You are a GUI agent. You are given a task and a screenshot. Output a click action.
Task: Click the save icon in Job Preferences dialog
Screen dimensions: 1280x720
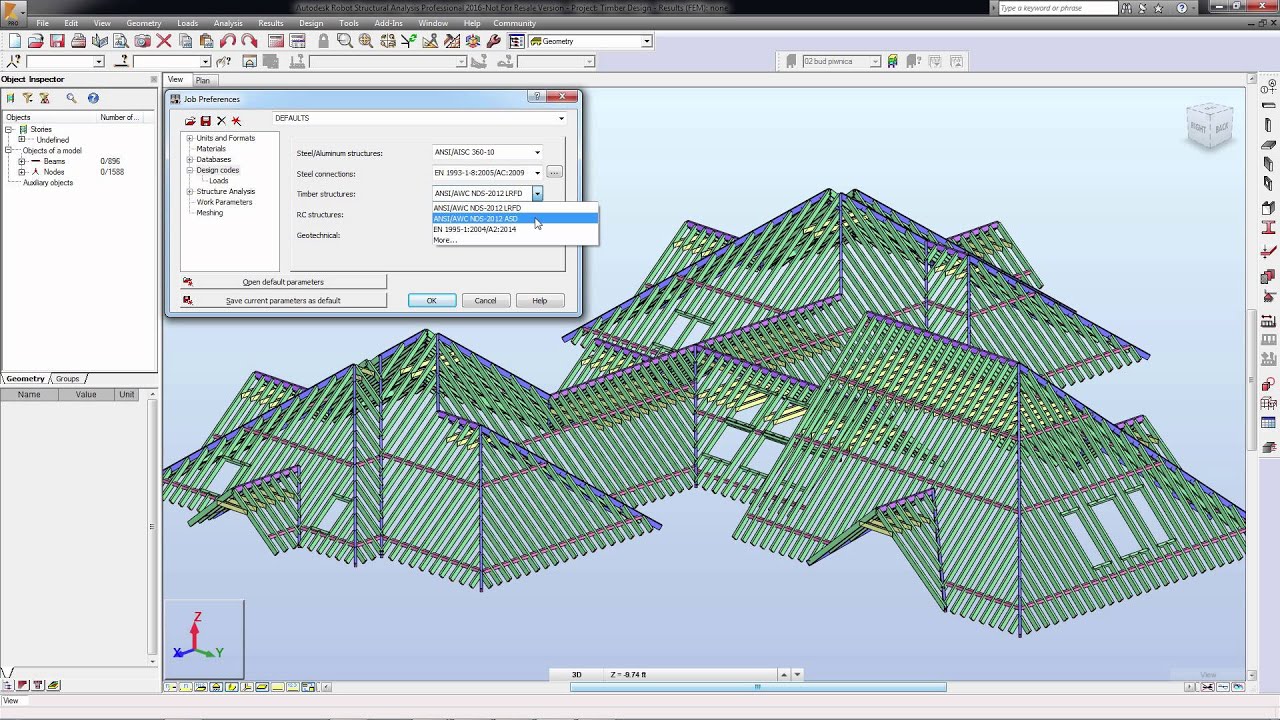(x=205, y=121)
